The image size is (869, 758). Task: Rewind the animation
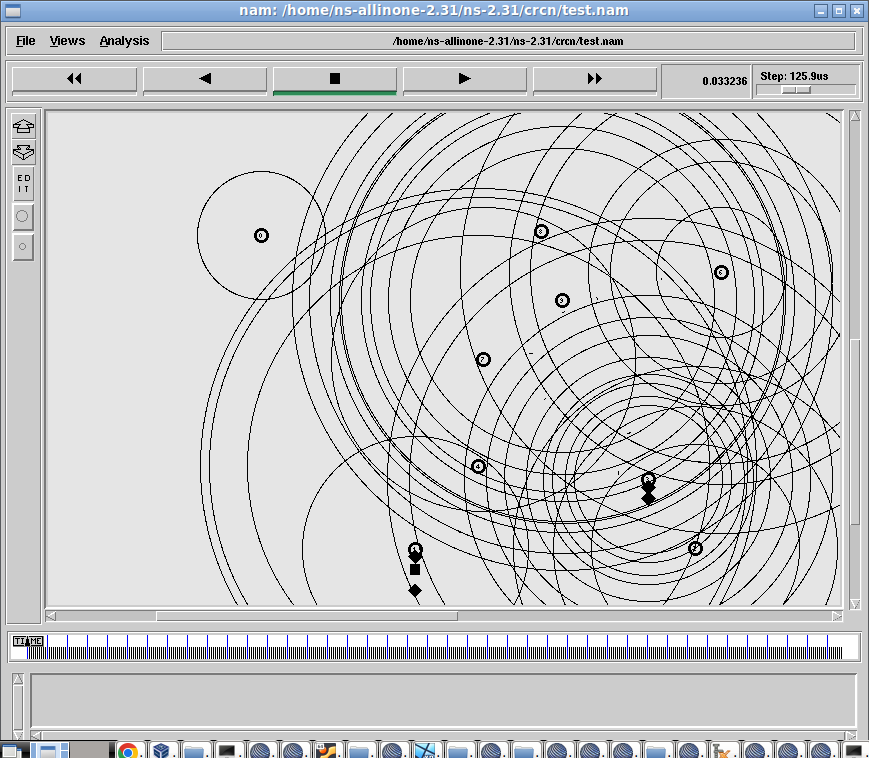74,79
